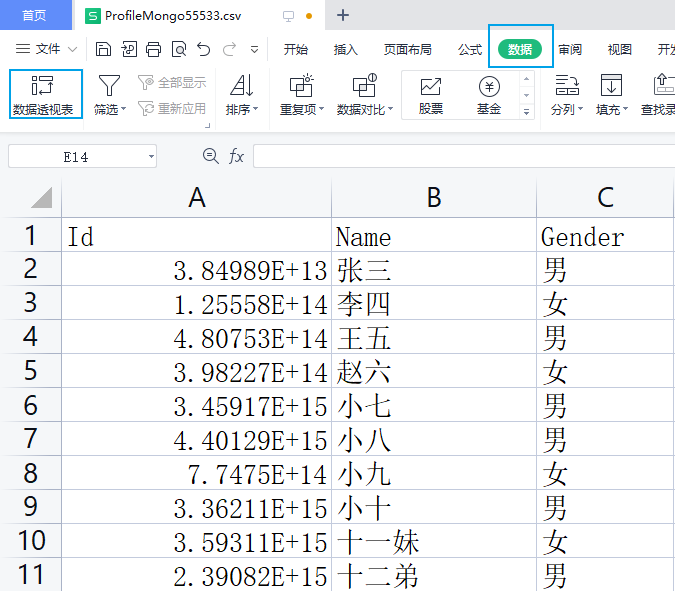Screen dimensions: 675x591
Task: Select column B header
Action: click(433, 198)
